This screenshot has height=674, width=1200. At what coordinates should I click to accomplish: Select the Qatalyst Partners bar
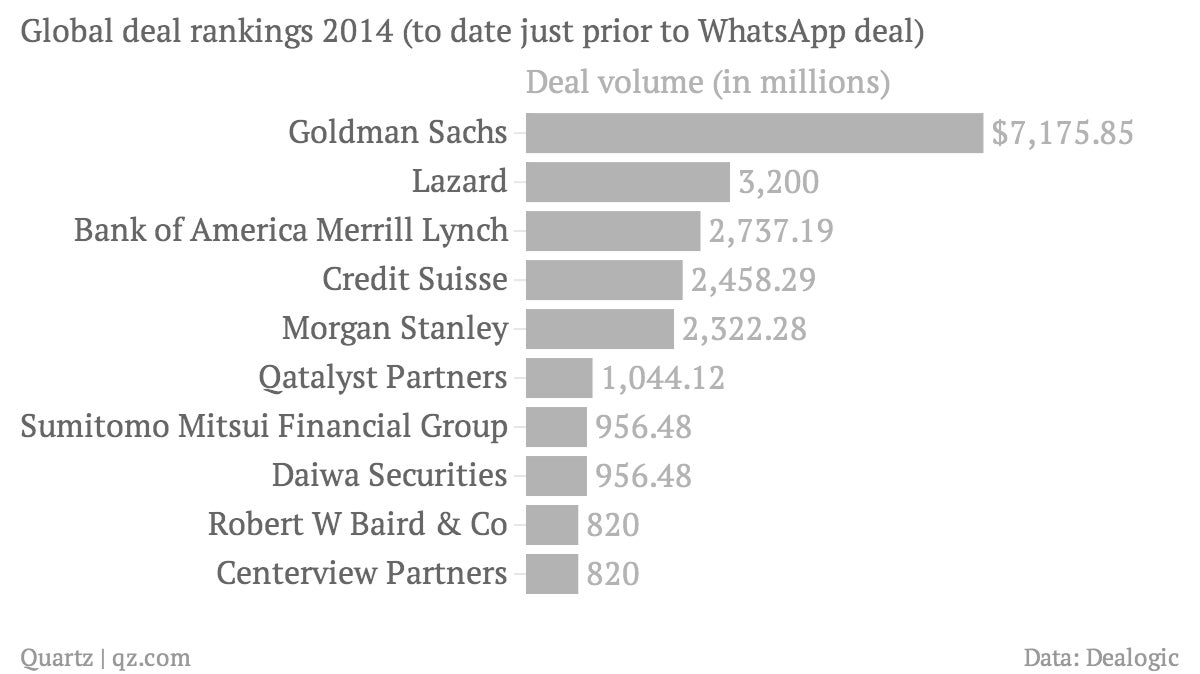click(x=559, y=378)
